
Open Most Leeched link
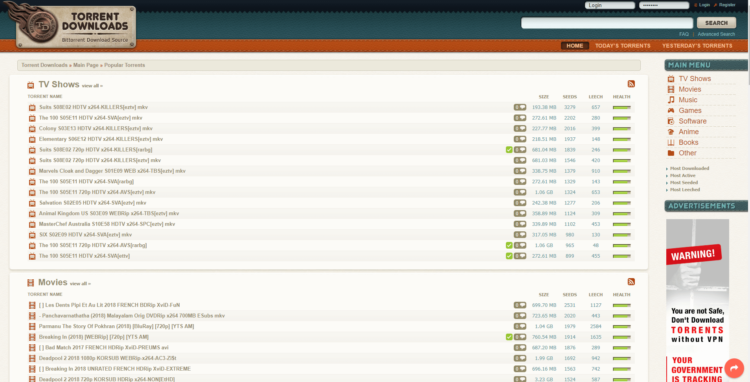pyautogui.click(x=684, y=190)
